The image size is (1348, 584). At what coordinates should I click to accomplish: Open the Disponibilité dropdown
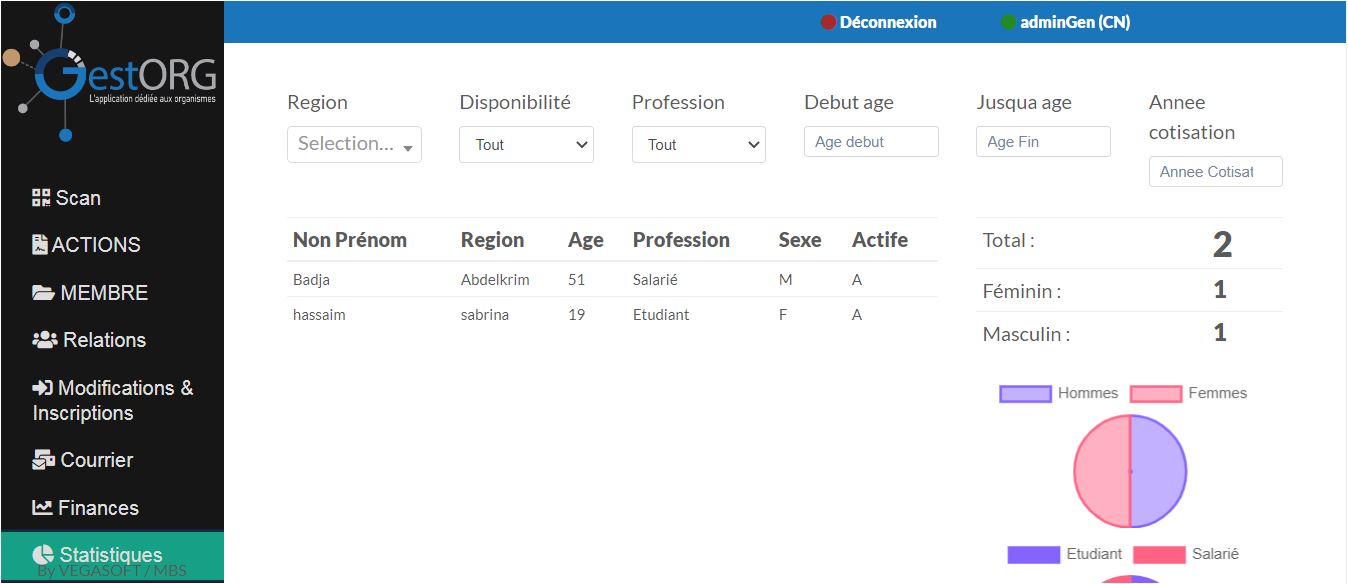[526, 144]
